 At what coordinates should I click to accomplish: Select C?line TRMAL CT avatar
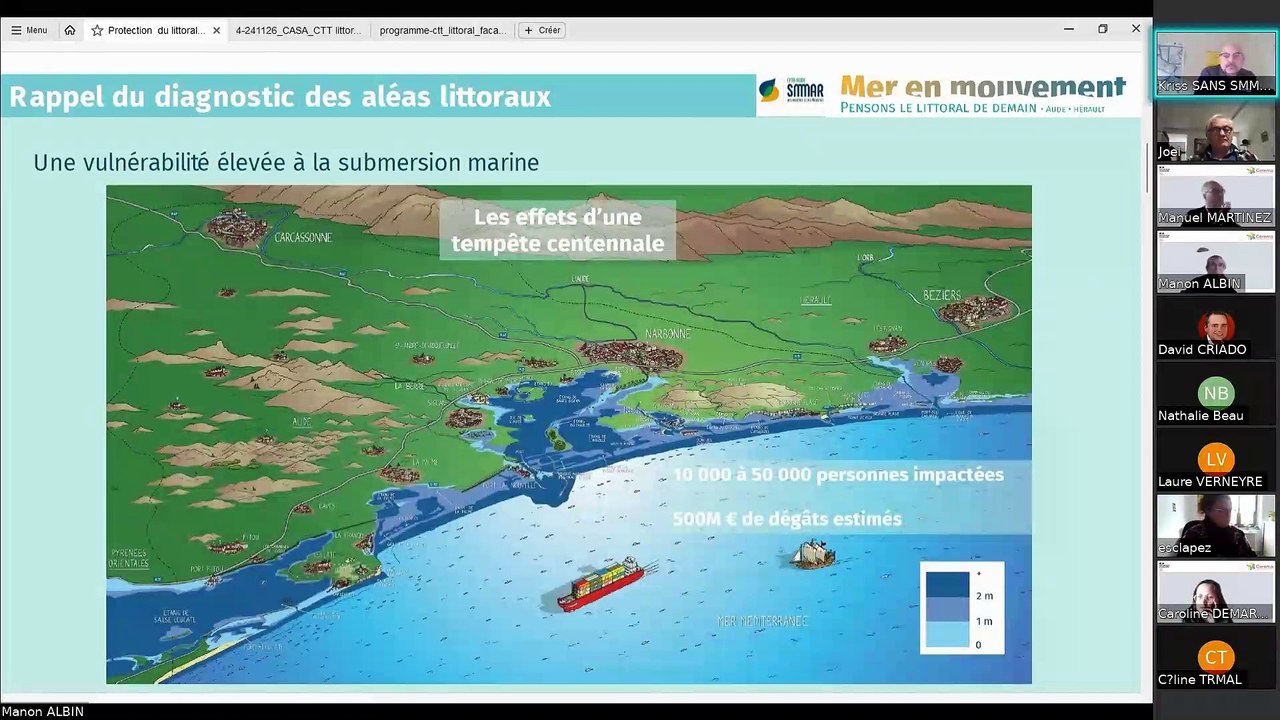click(x=1216, y=657)
